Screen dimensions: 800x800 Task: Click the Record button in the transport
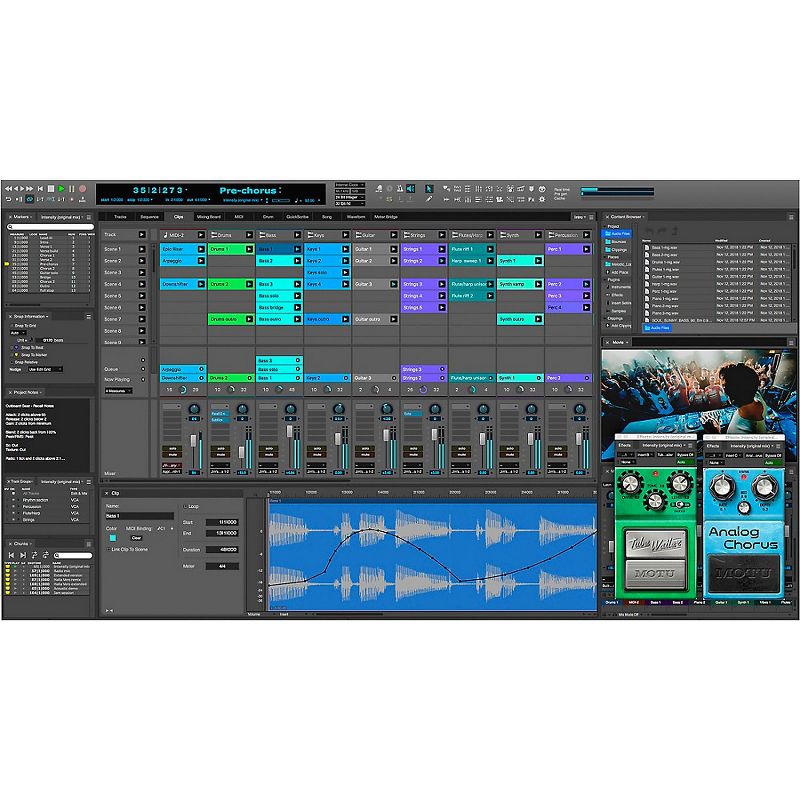(82, 186)
